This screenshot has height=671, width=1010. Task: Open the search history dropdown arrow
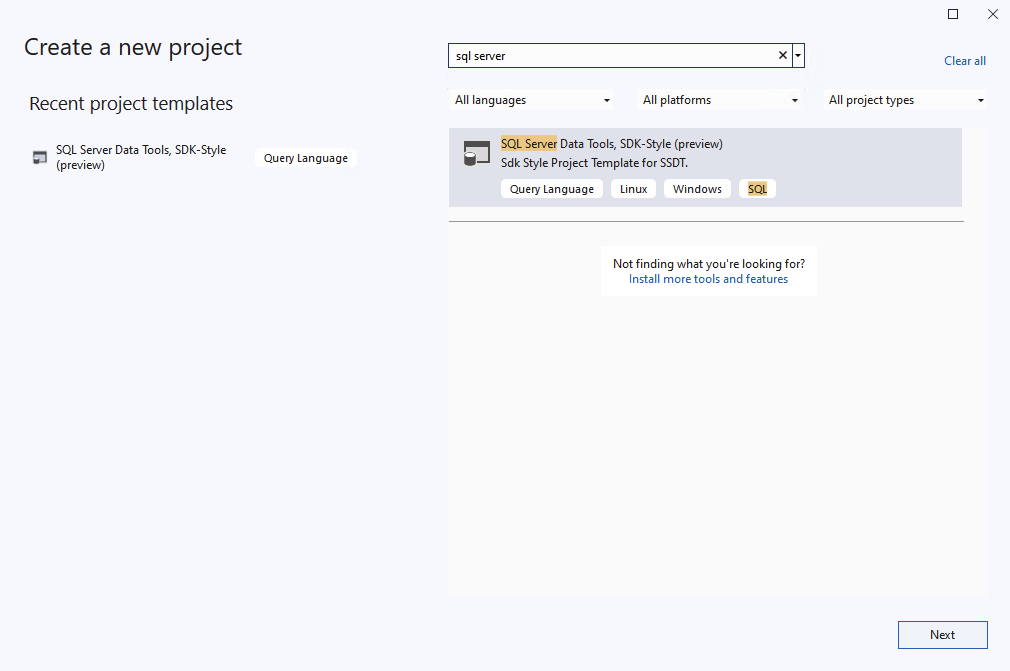point(797,55)
